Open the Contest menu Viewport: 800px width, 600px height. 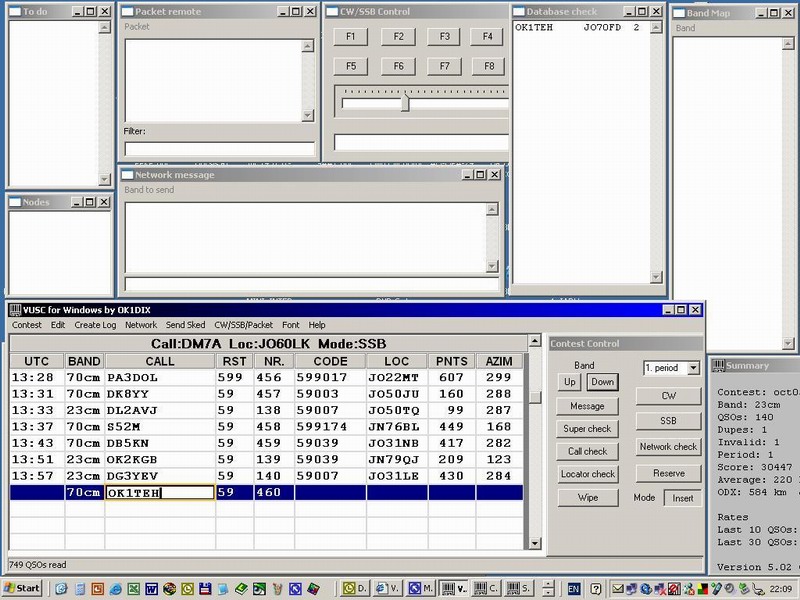(27, 325)
